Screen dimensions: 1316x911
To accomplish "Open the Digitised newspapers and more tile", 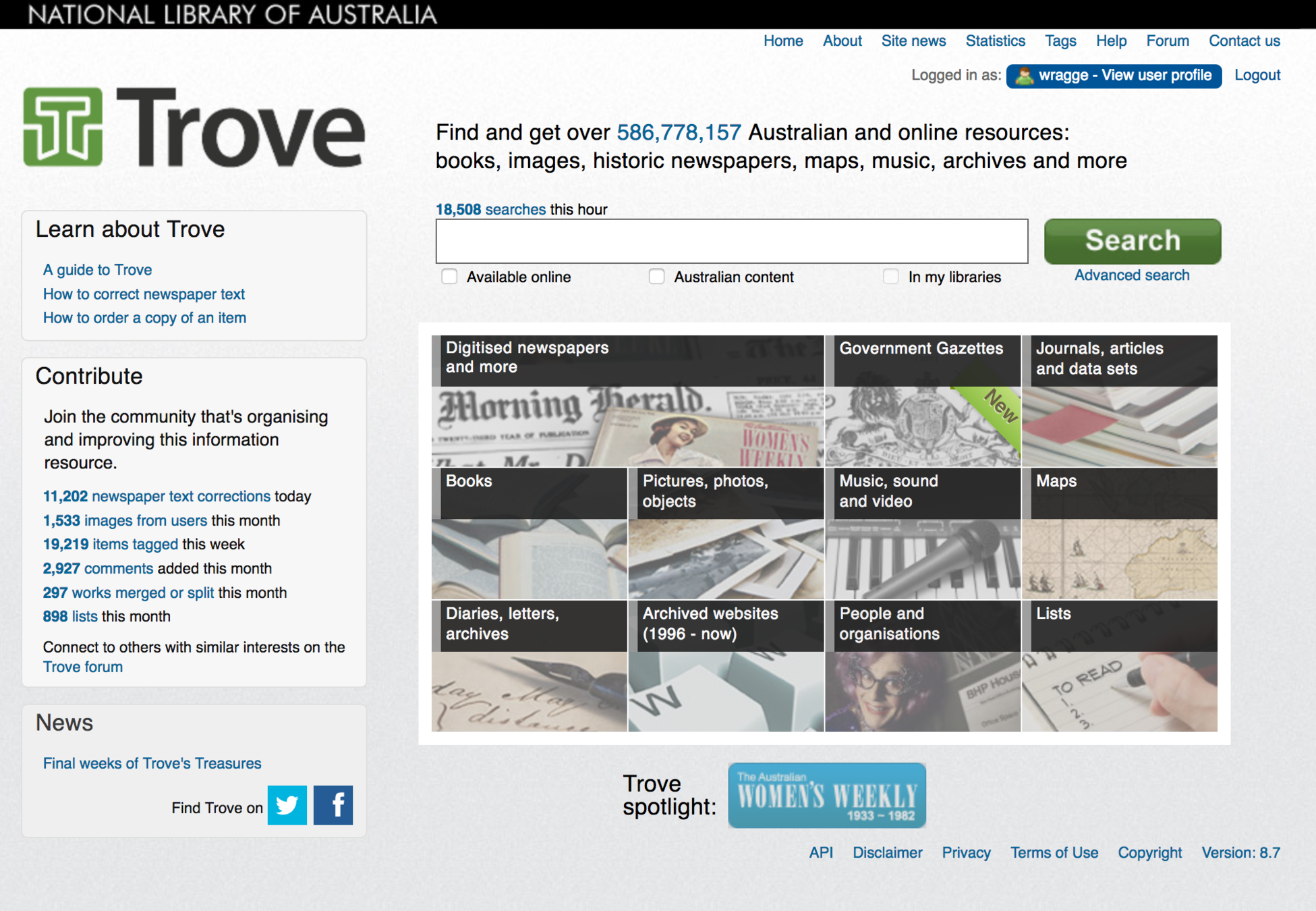I will click(627, 401).
